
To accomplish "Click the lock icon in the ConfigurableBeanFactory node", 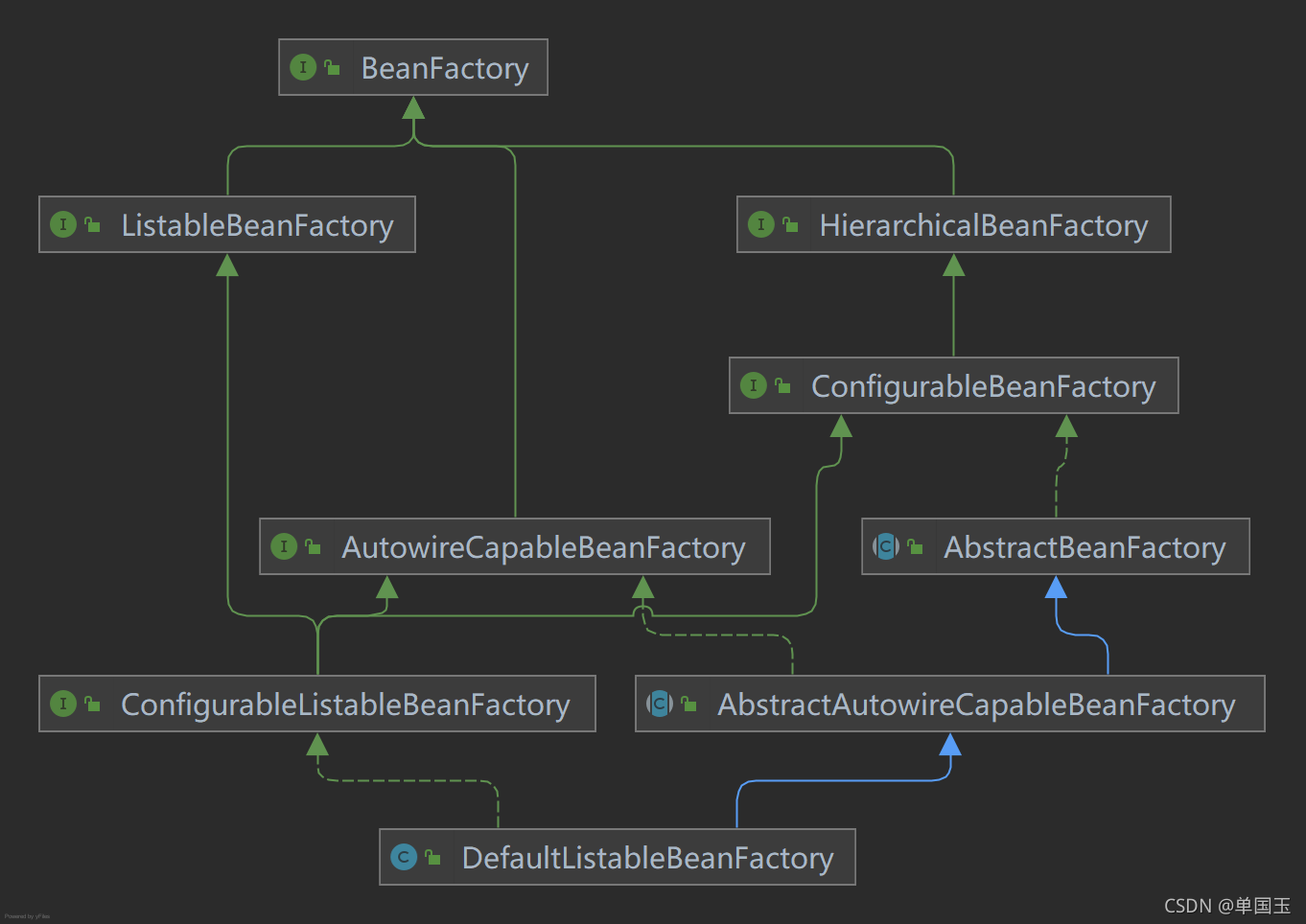I will pos(782,385).
